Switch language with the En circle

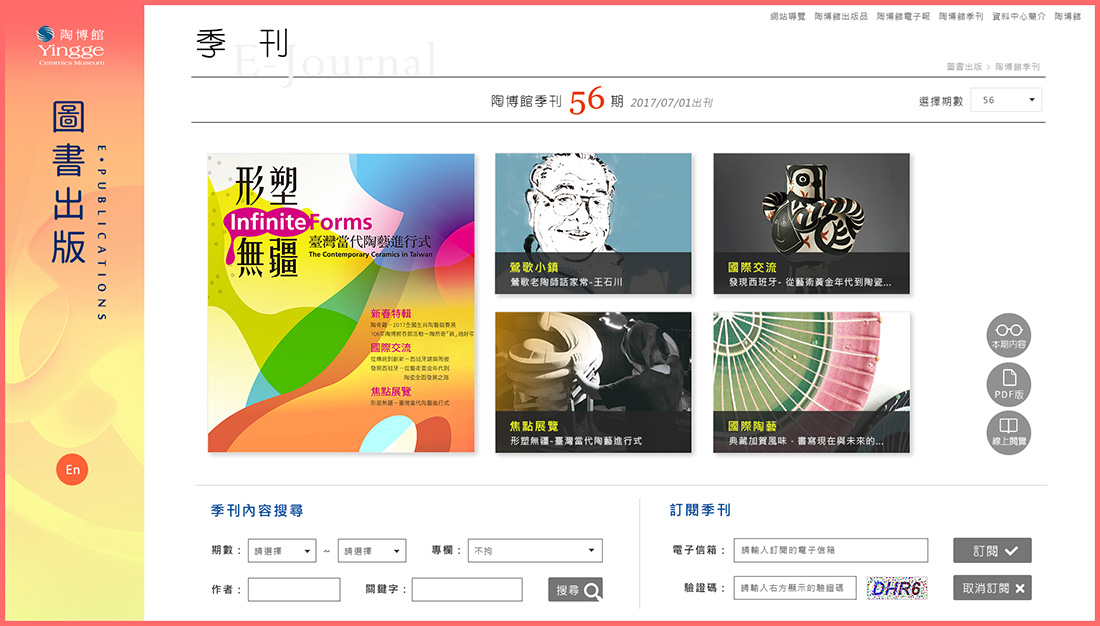(x=72, y=470)
